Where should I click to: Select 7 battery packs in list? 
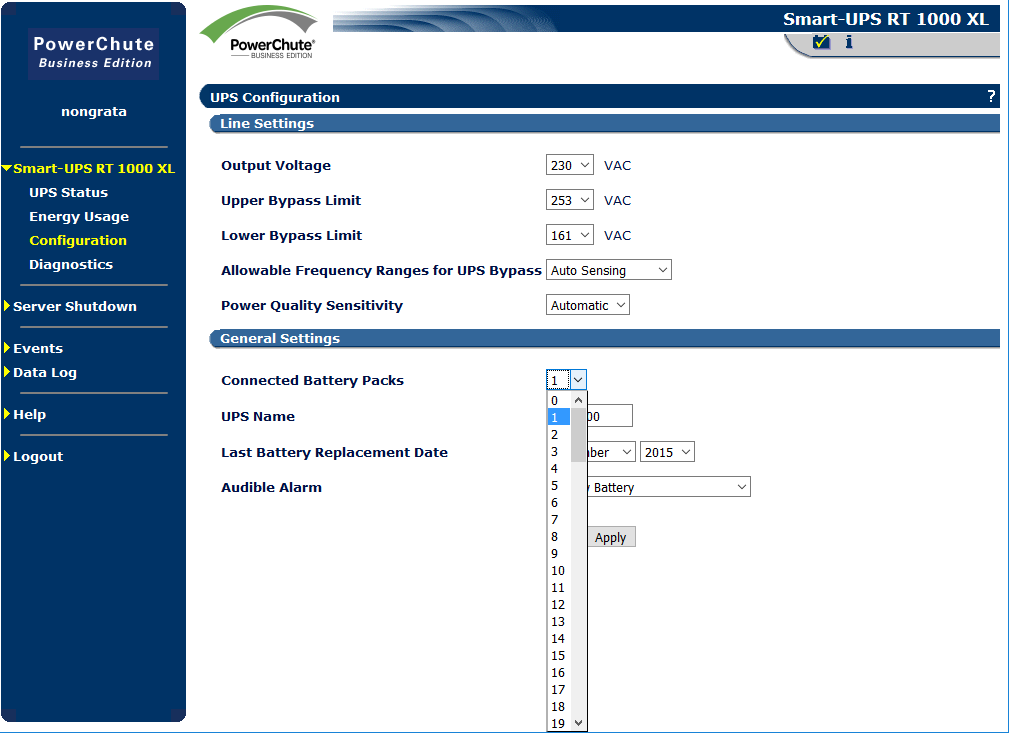pos(559,519)
